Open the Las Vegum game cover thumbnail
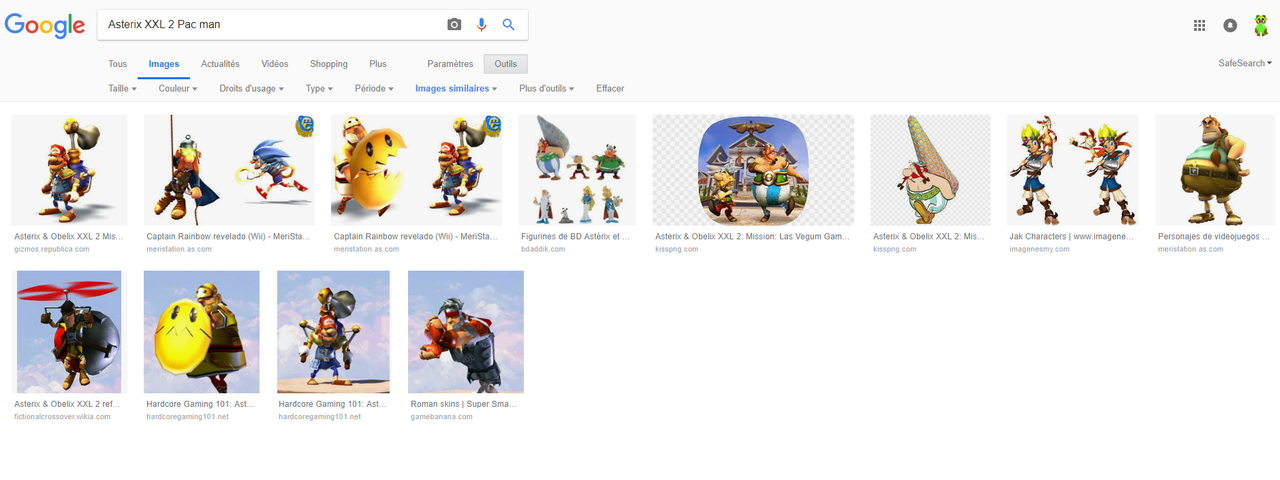This screenshot has height=480, width=1280. pyautogui.click(x=753, y=170)
